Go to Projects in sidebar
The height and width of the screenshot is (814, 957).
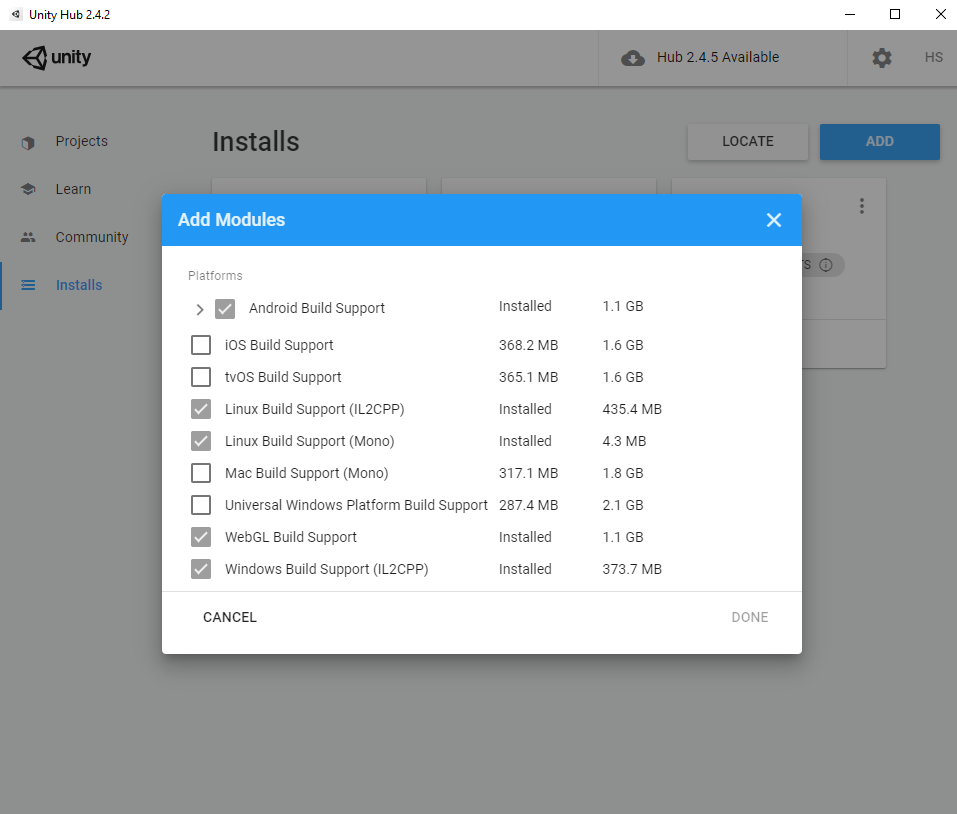(82, 142)
